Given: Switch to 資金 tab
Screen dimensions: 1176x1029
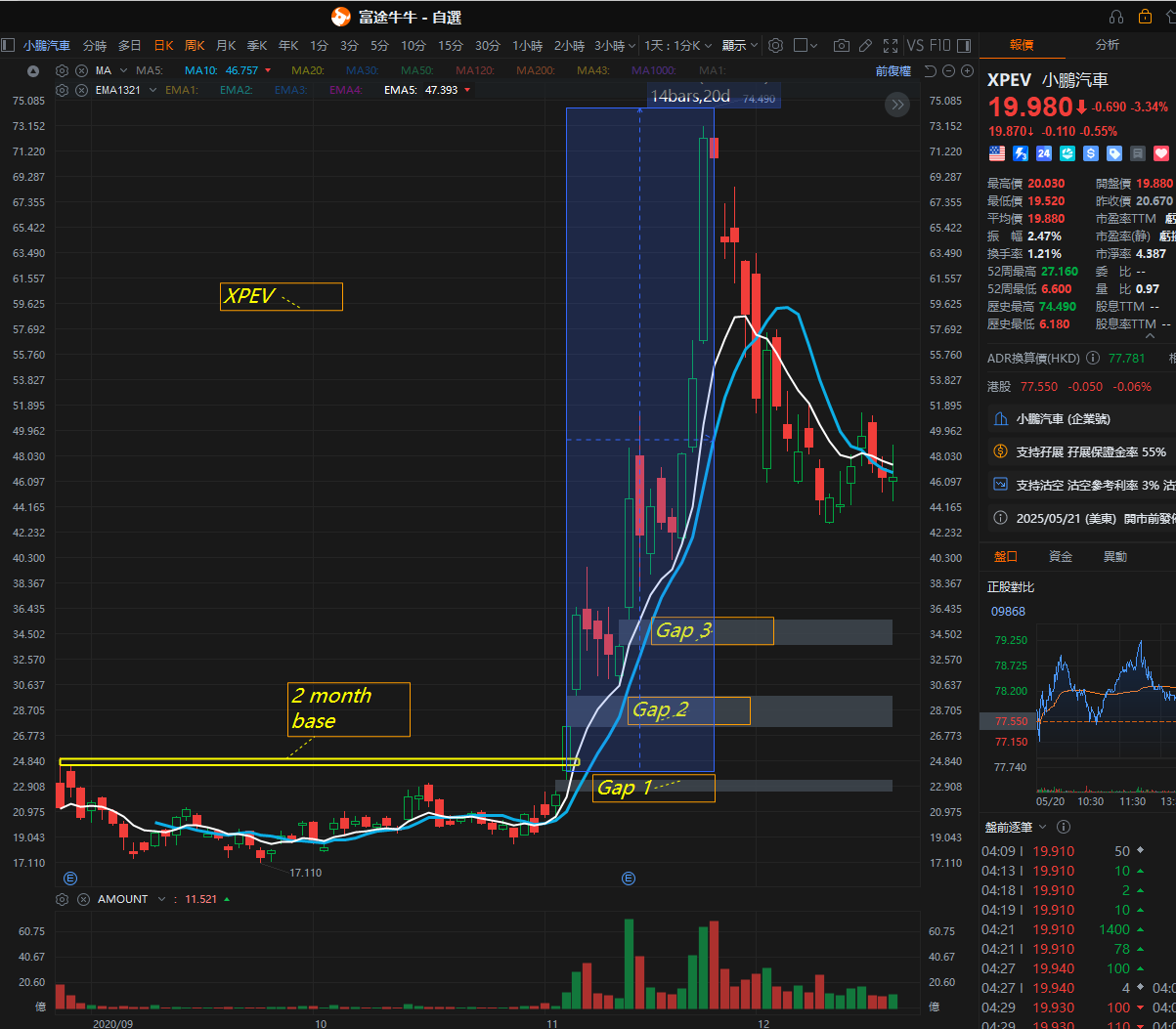Looking at the screenshot, I should pyautogui.click(x=1061, y=556).
